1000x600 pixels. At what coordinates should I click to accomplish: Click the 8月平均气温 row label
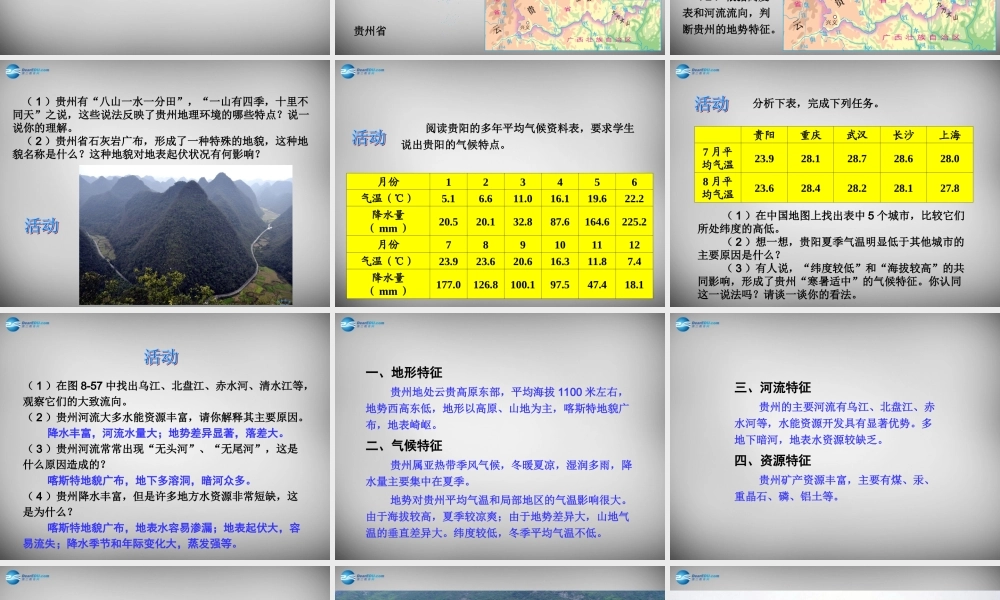tap(717, 188)
